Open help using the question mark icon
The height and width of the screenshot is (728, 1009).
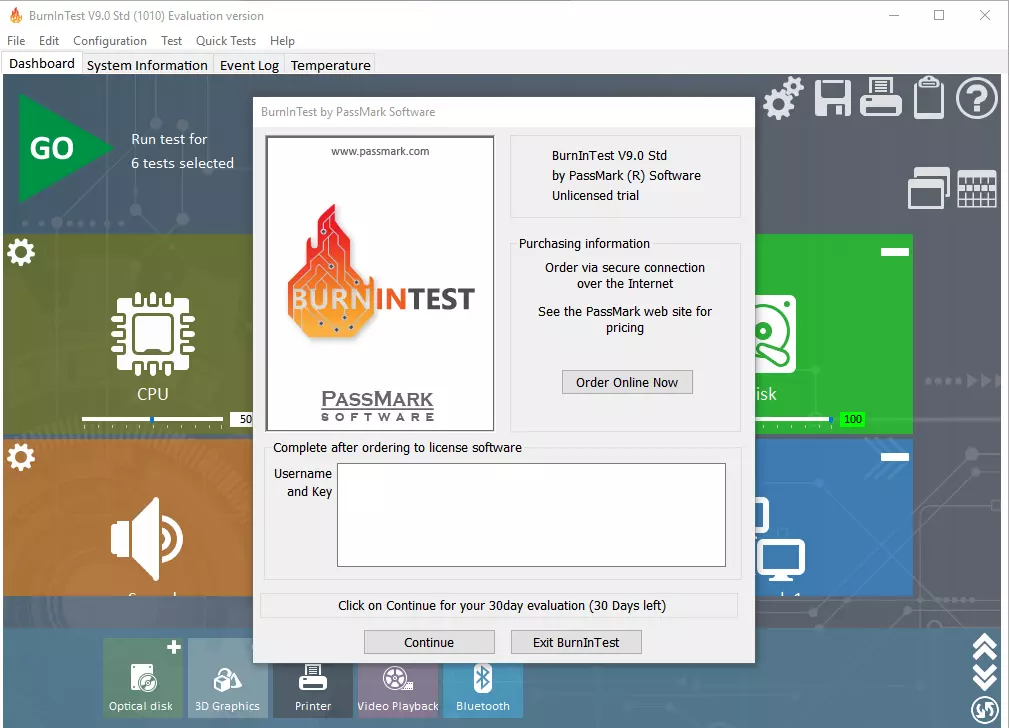pos(977,98)
